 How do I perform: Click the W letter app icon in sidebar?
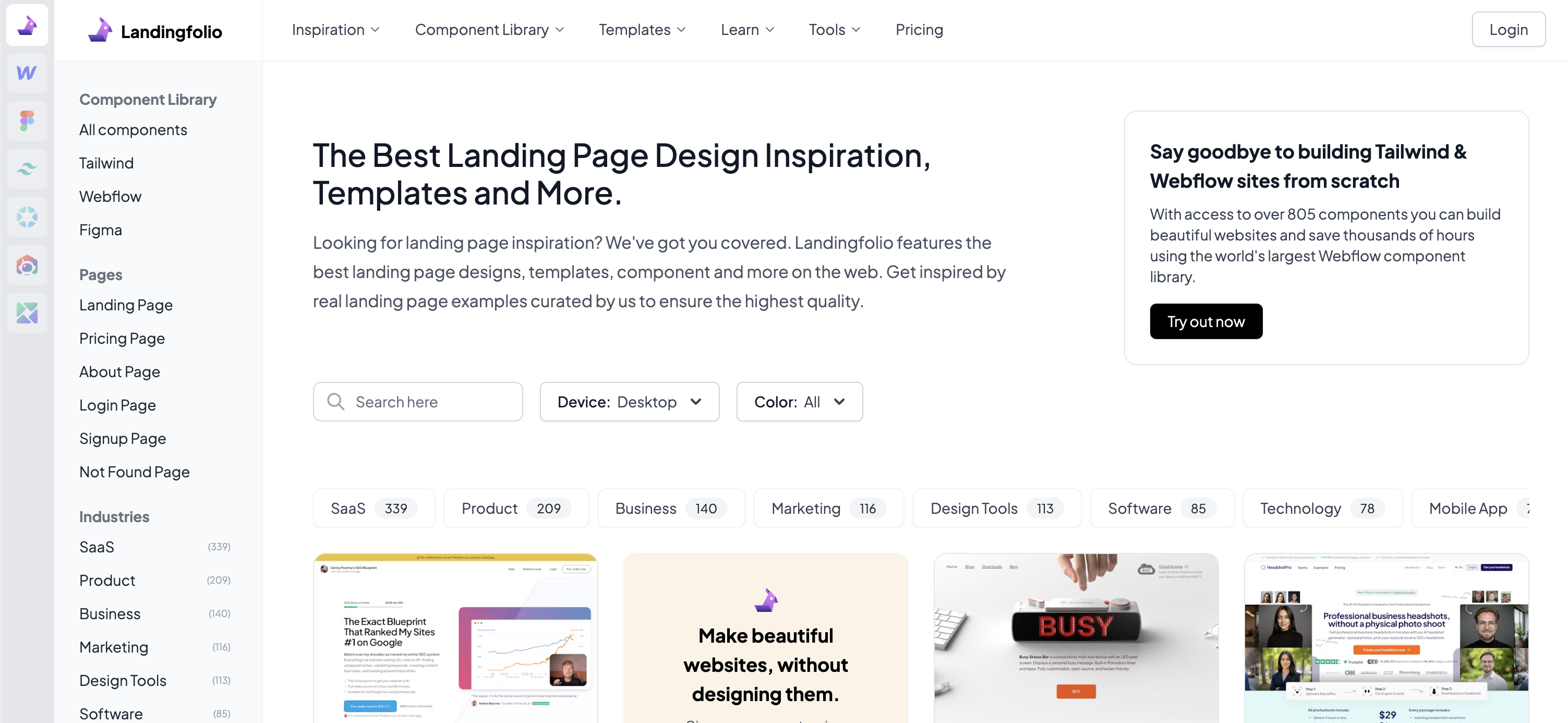(x=27, y=73)
